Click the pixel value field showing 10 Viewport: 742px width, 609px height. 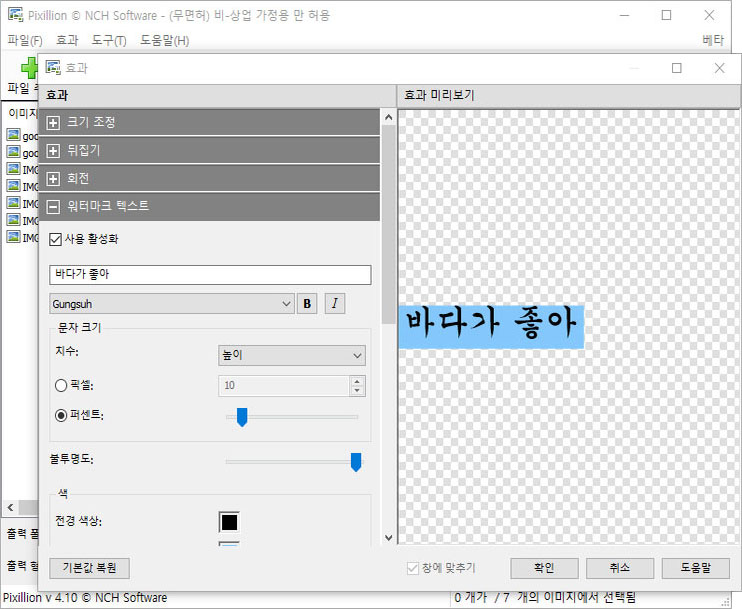click(x=284, y=386)
